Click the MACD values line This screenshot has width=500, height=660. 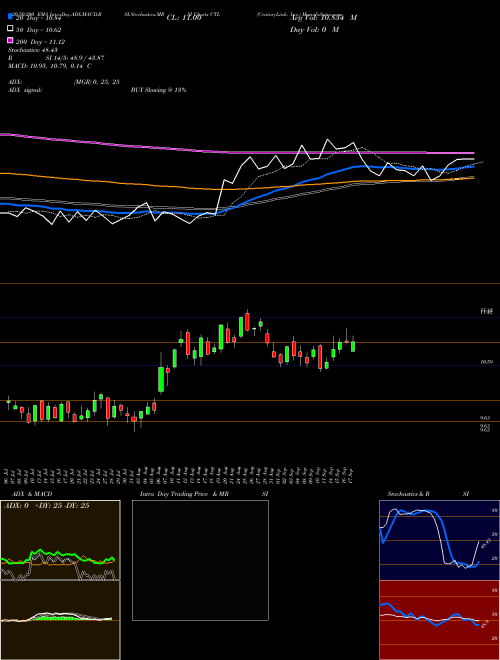(x=50, y=66)
